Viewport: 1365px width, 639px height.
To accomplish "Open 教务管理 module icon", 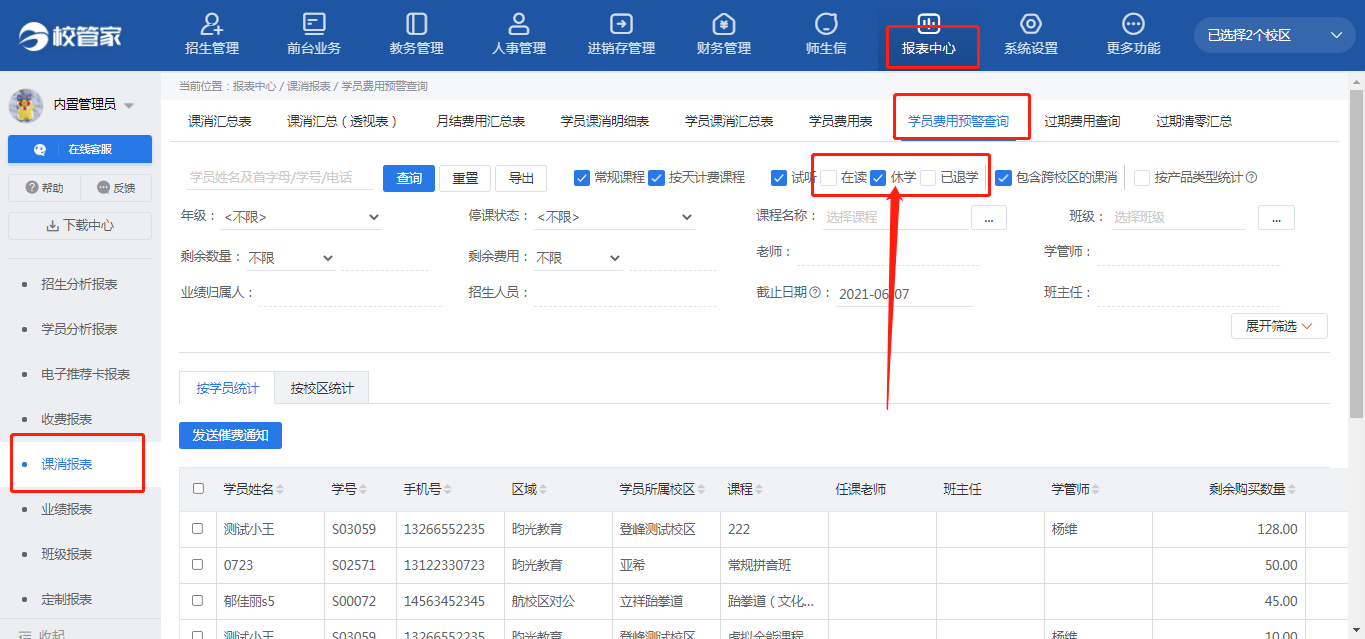I will pyautogui.click(x=417, y=24).
